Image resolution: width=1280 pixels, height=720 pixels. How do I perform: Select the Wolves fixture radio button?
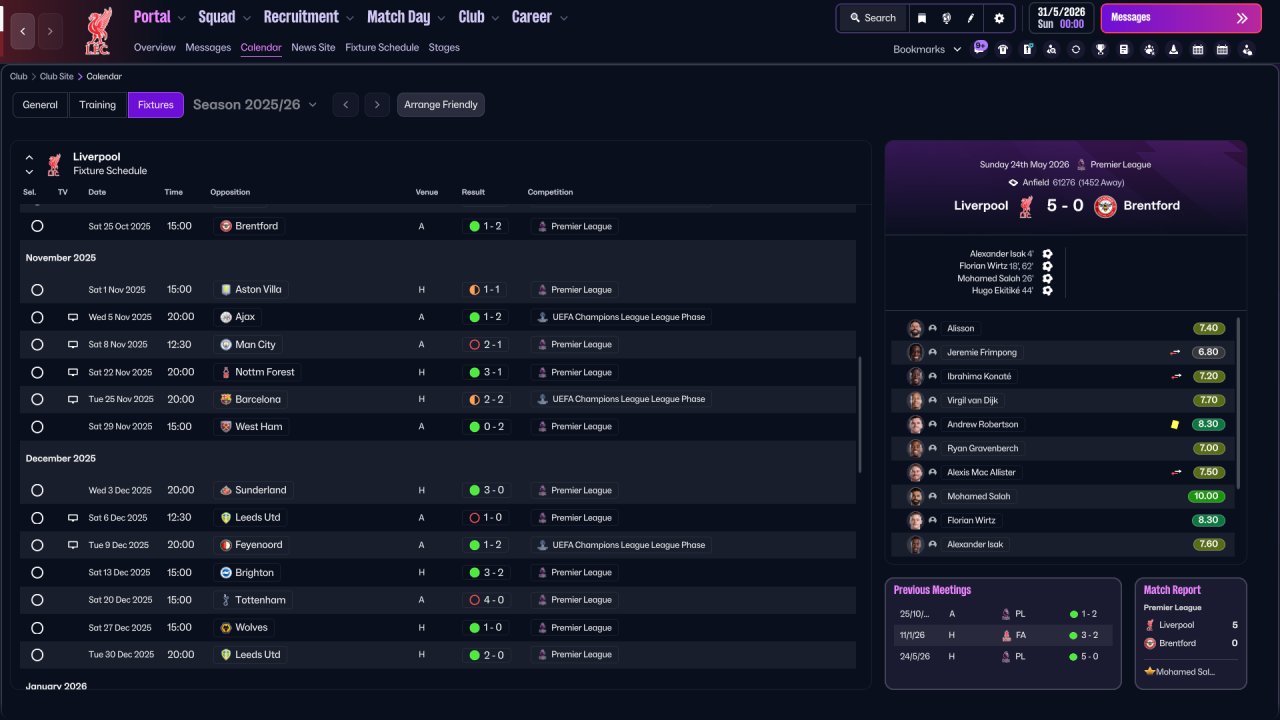[x=37, y=628]
